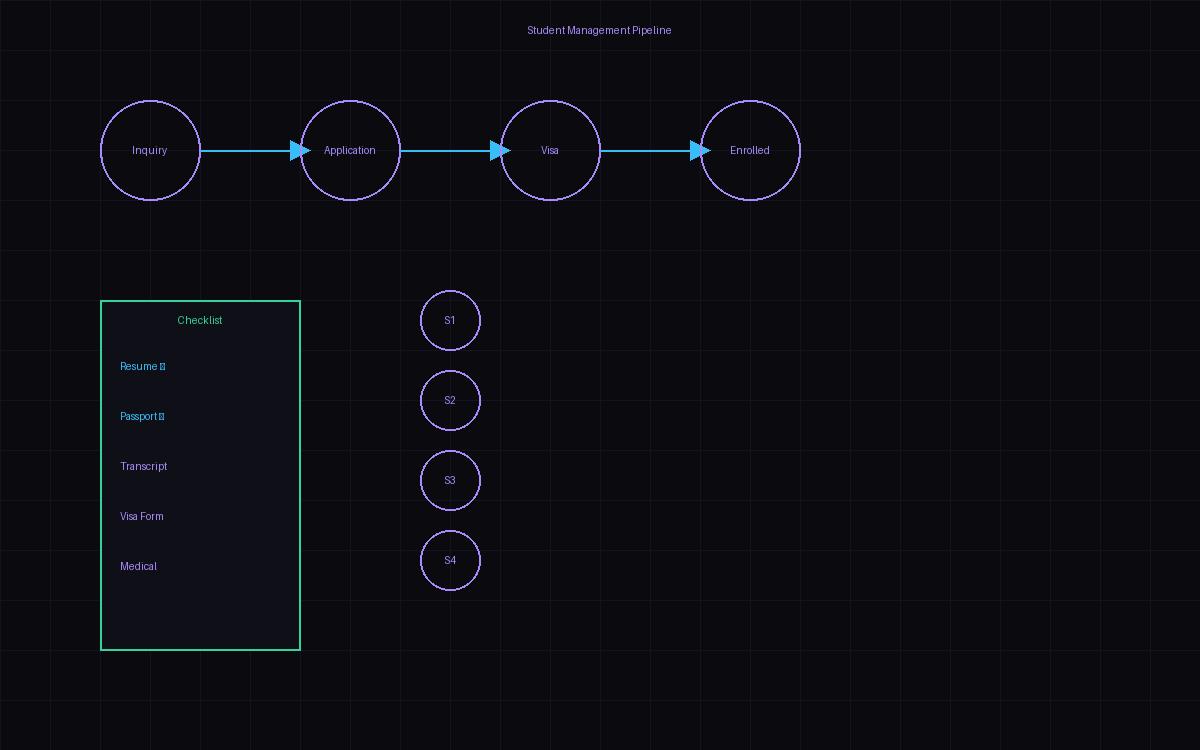Click the arrow from Inquiry to Application

pyautogui.click(x=245, y=150)
